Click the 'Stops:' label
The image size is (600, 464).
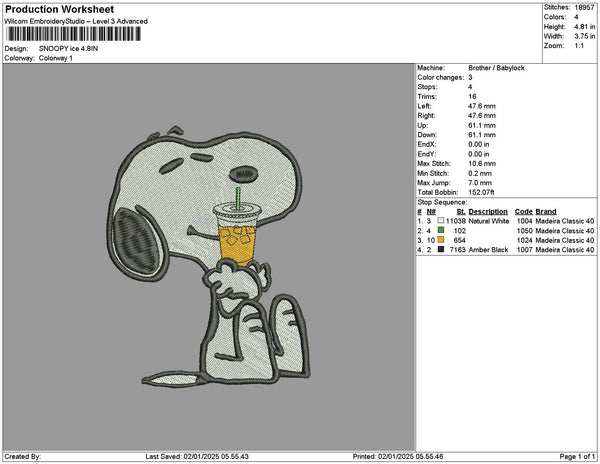click(427, 87)
